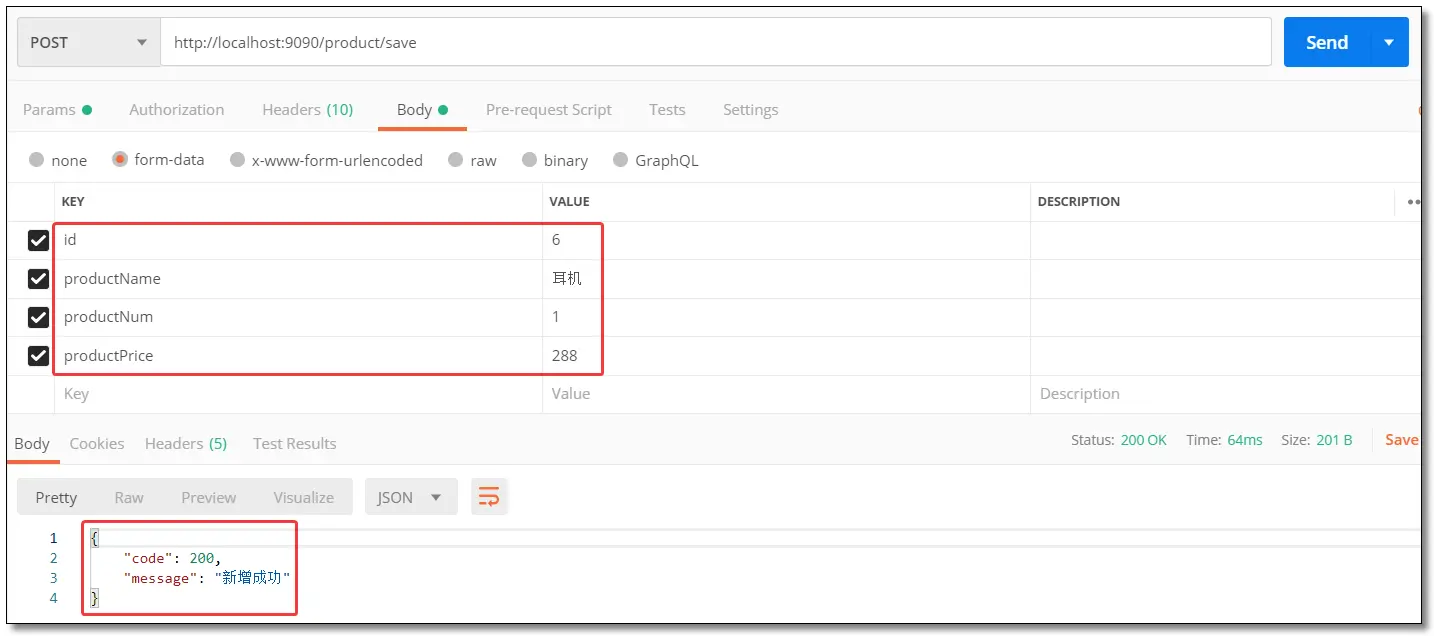This screenshot has height=636, width=1434.
Task: Switch to Raw response view
Action: [129, 497]
